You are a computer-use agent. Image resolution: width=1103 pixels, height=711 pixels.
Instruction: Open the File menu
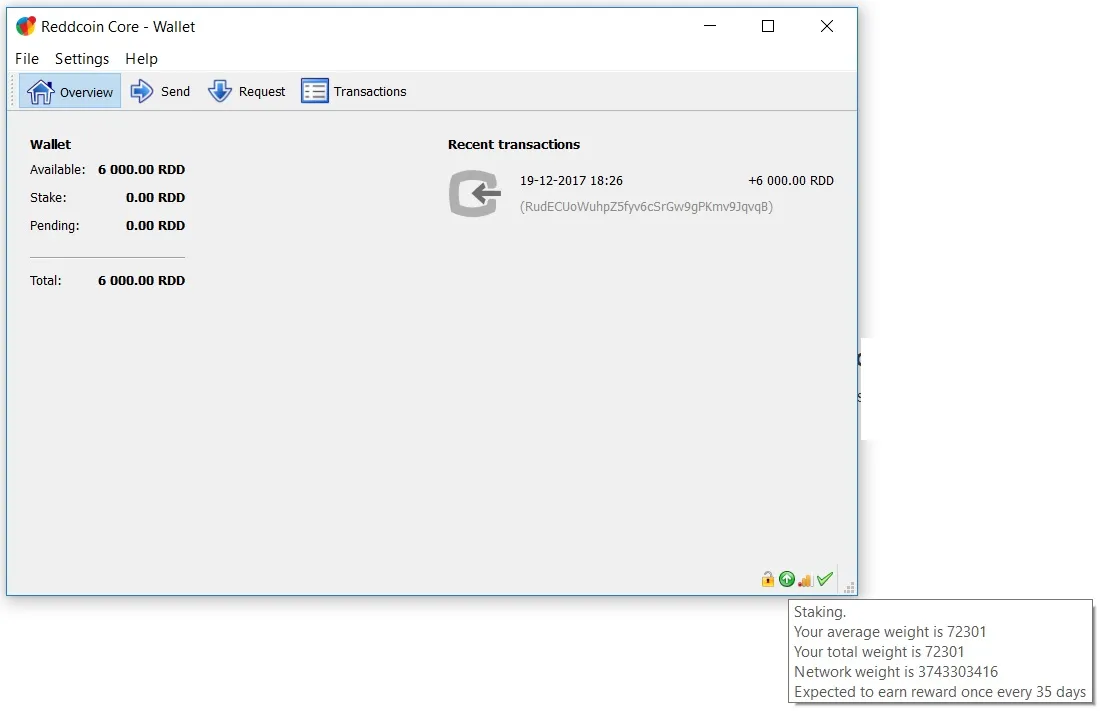click(x=27, y=59)
